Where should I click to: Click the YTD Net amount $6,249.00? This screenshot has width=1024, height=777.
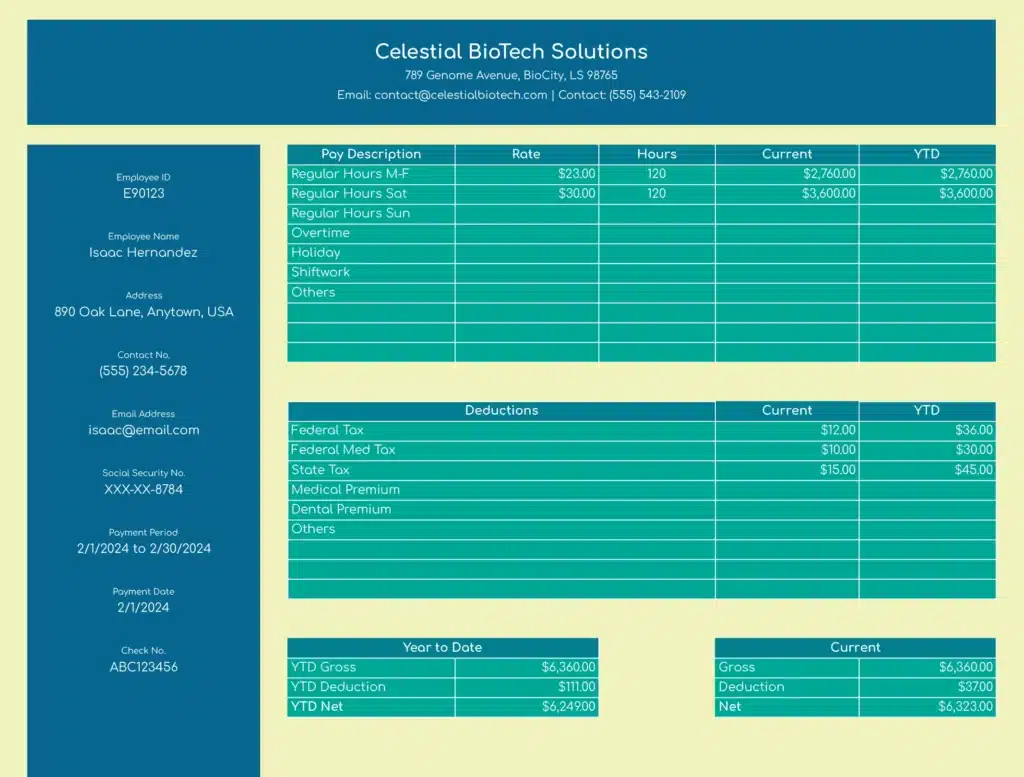pyautogui.click(x=568, y=707)
